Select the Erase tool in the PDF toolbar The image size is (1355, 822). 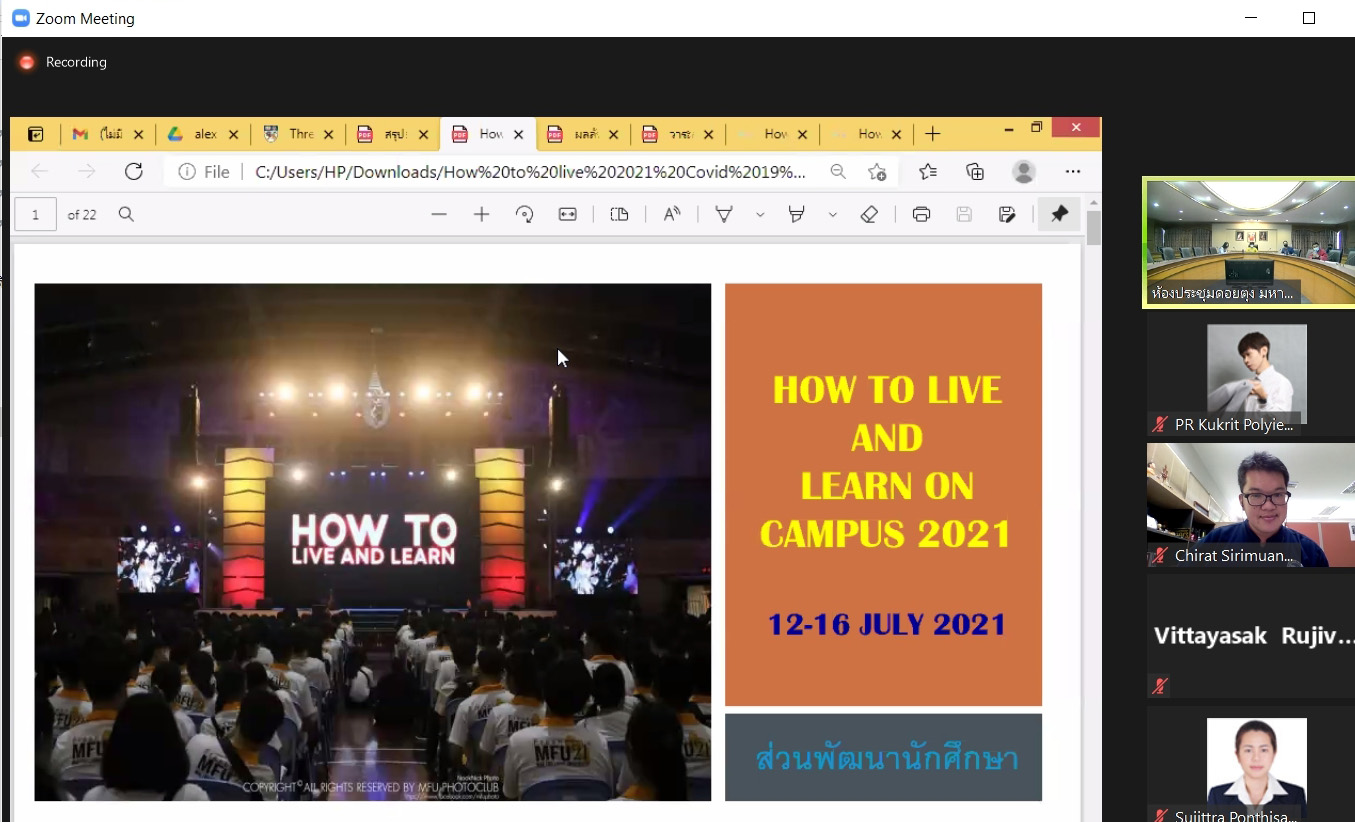coord(869,213)
